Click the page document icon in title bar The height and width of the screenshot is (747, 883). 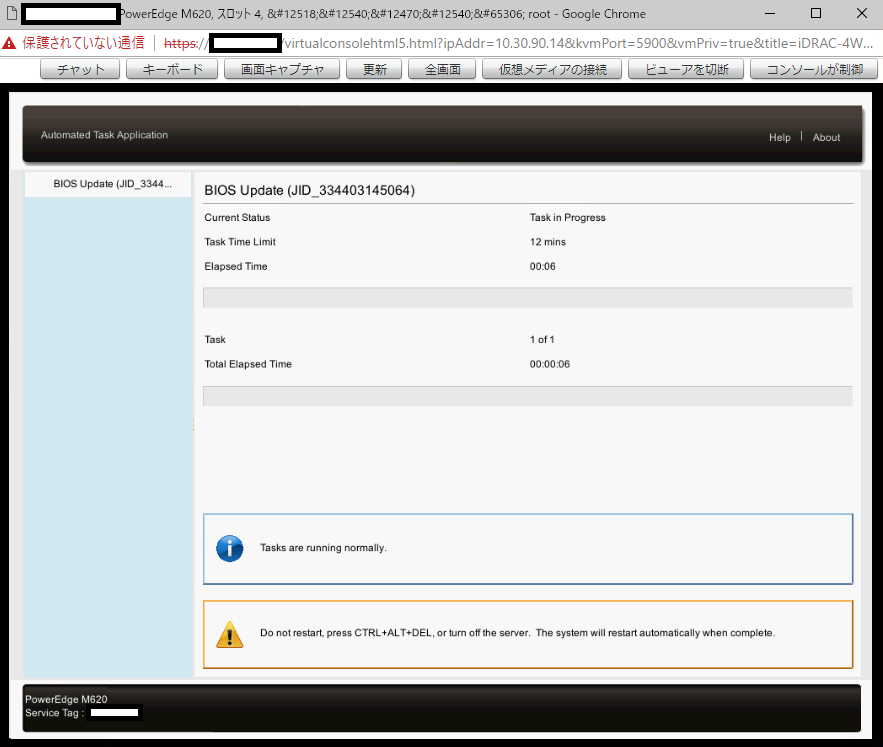pyautogui.click(x=11, y=14)
